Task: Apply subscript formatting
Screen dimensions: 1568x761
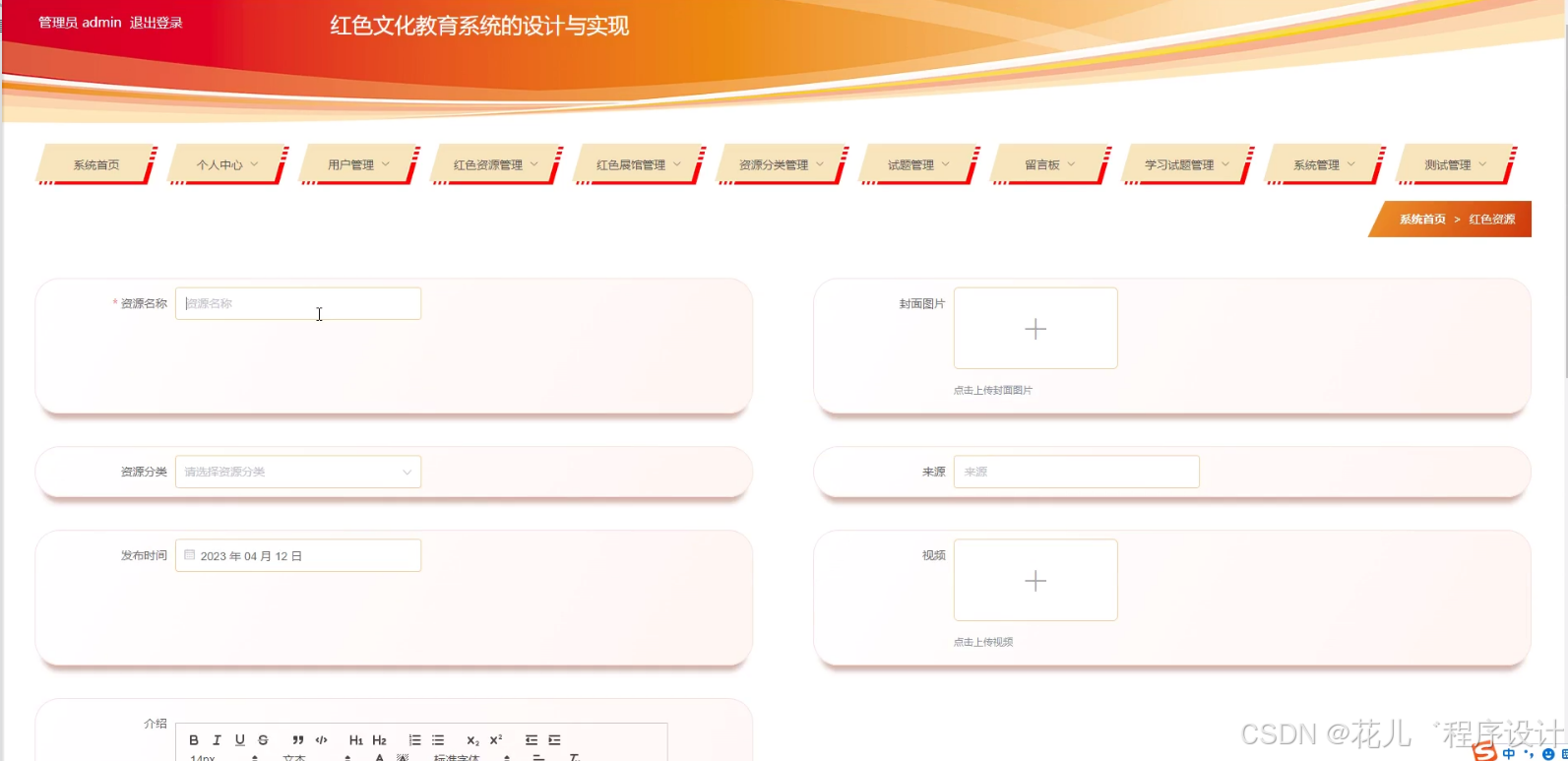Action: [472, 740]
